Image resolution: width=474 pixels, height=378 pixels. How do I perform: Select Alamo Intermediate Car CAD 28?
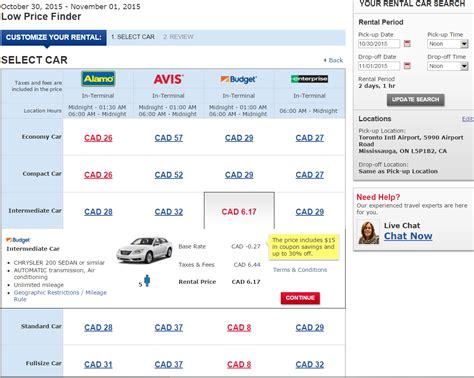coord(98,212)
